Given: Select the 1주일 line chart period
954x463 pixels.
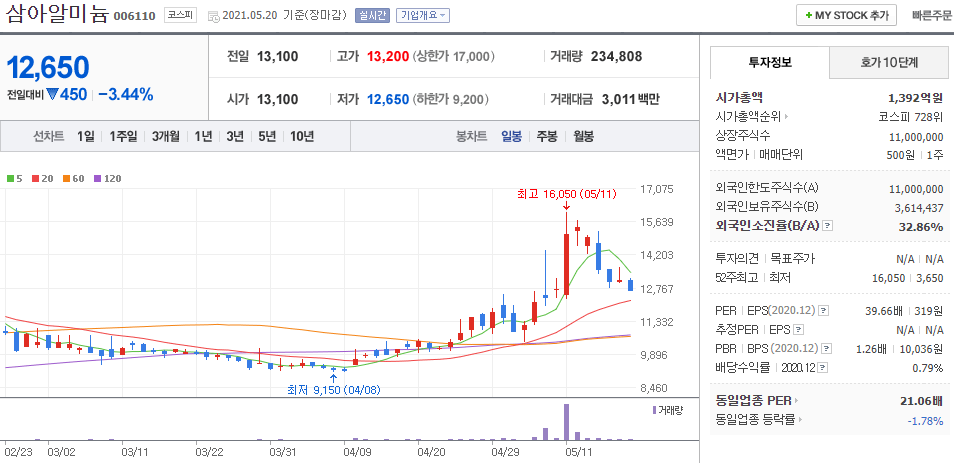Looking at the screenshot, I should [x=124, y=136].
